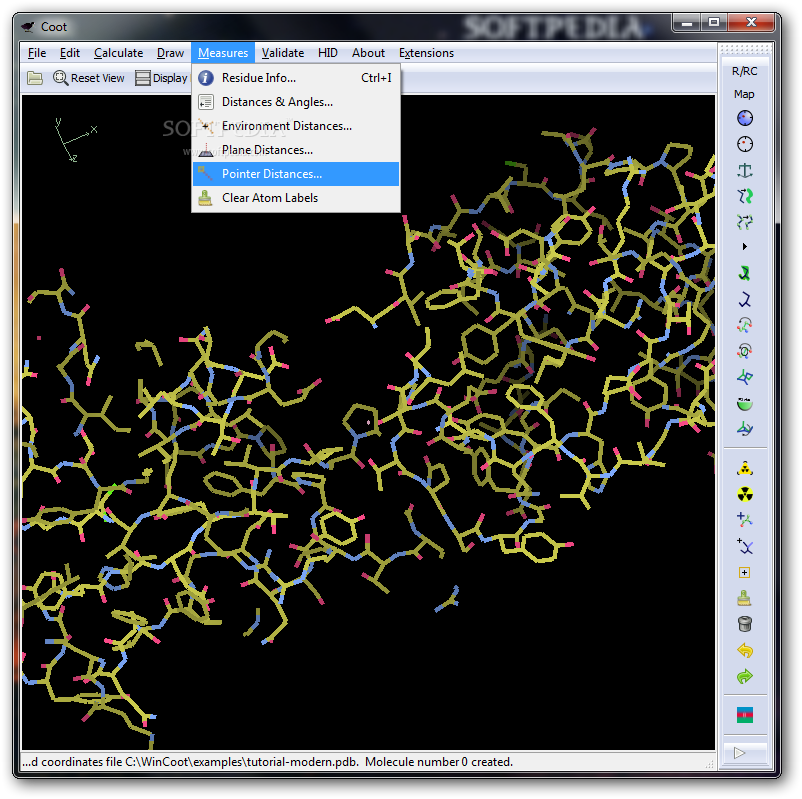Minimize the Coot window
The height and width of the screenshot is (799, 802).
[687, 23]
